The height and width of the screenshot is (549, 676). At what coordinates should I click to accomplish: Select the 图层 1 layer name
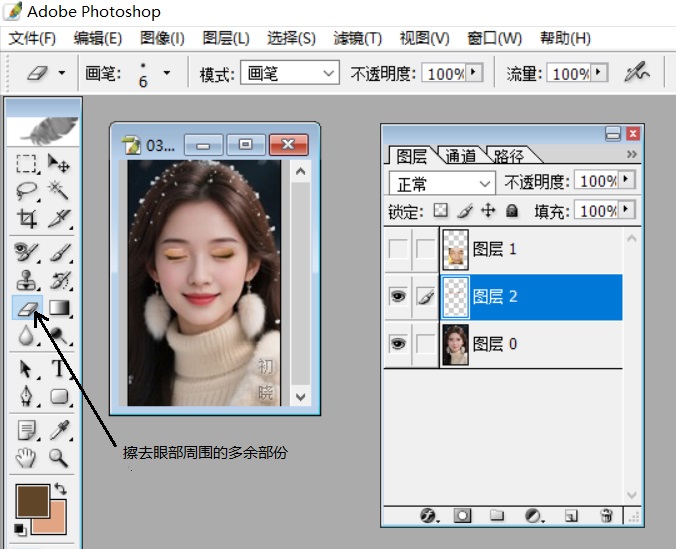coord(495,249)
